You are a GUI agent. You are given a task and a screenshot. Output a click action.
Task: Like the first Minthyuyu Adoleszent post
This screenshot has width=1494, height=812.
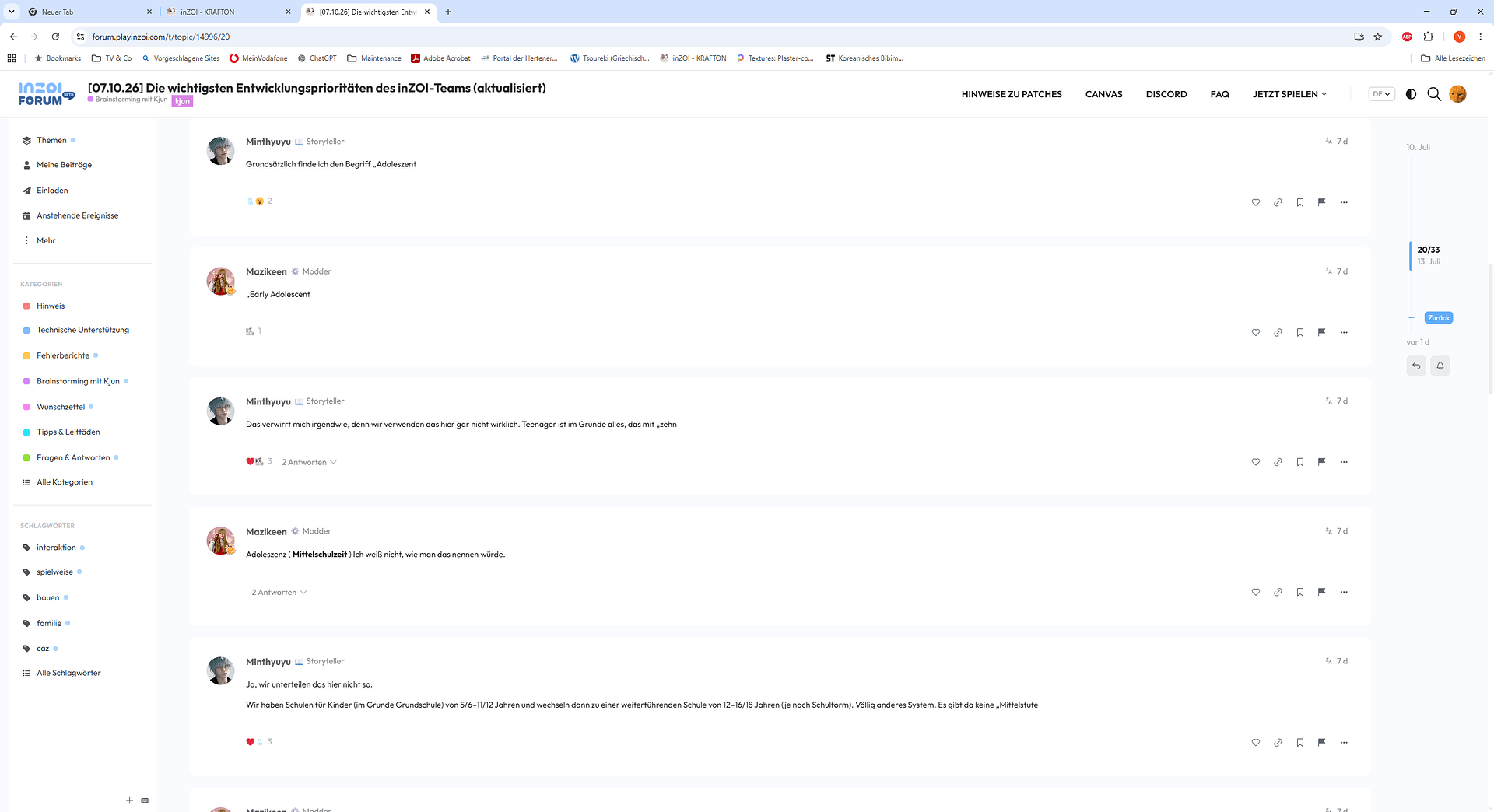pos(1255,202)
